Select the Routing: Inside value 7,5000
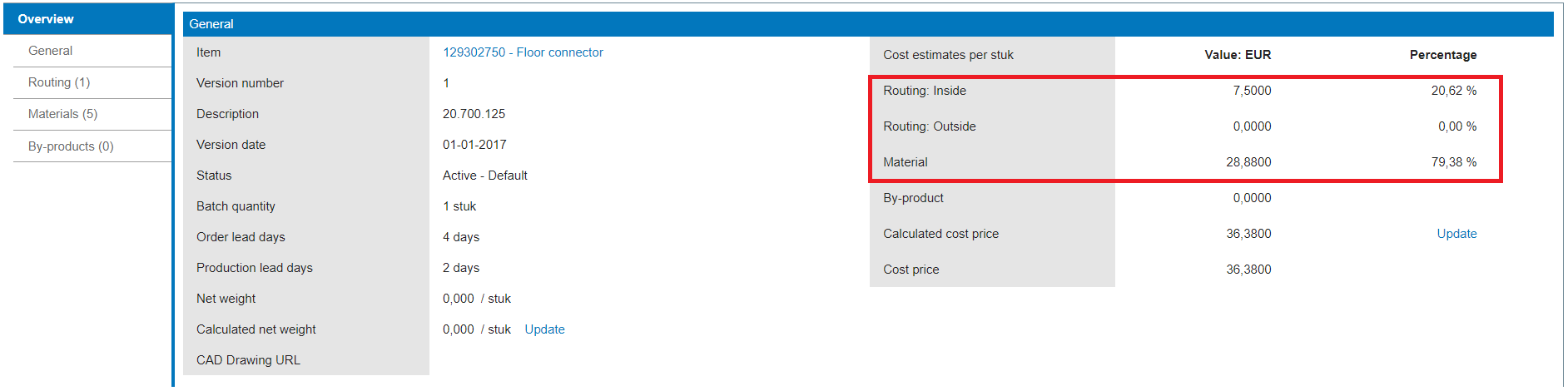Screen dimensions: 1568x391 point(1251,91)
